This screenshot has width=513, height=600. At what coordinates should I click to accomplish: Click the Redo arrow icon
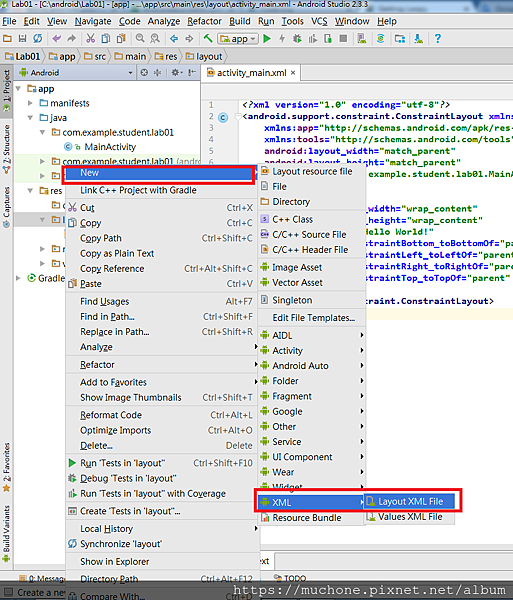[x=72, y=39]
